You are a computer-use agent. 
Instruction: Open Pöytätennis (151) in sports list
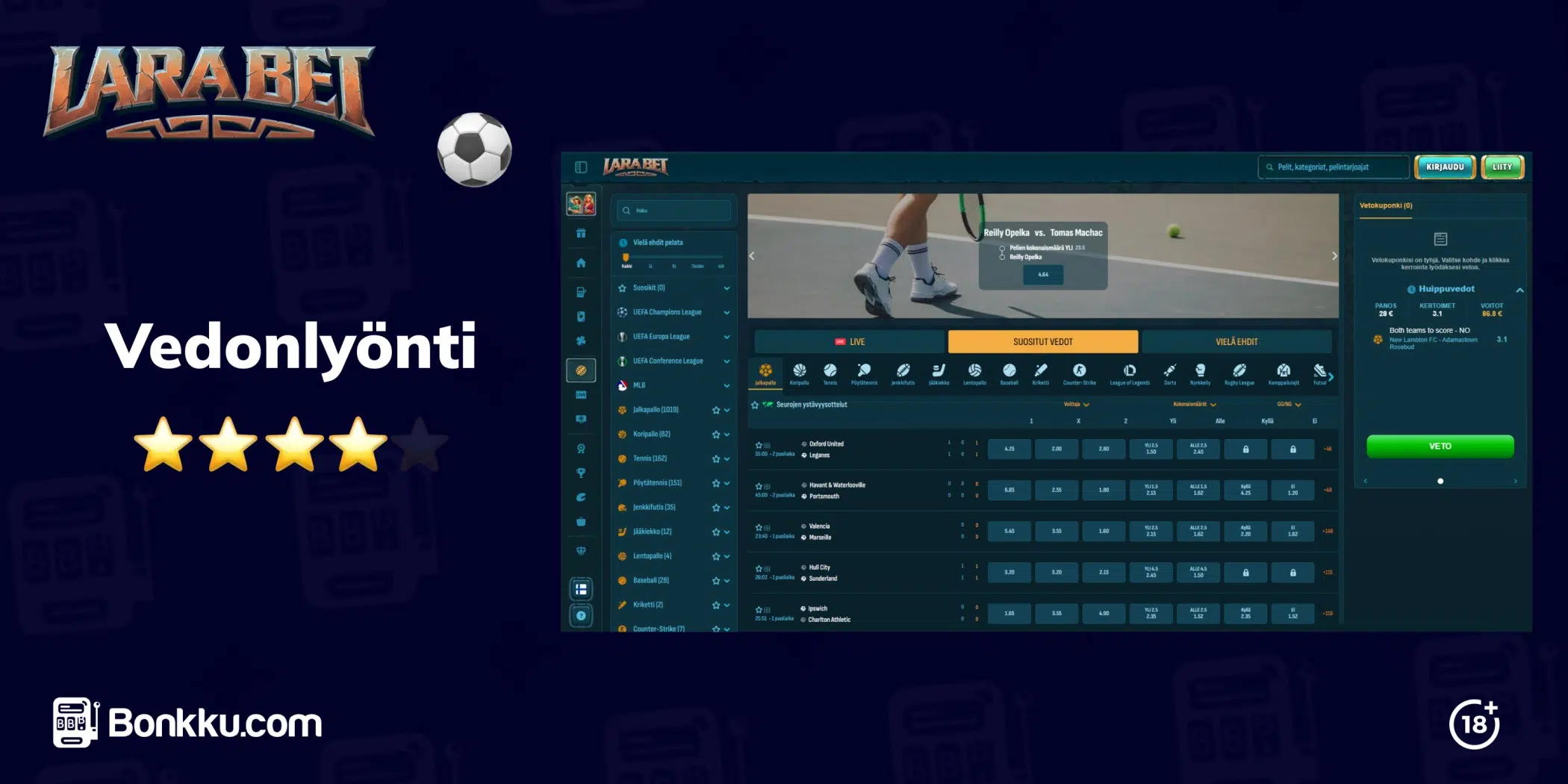[x=657, y=483]
